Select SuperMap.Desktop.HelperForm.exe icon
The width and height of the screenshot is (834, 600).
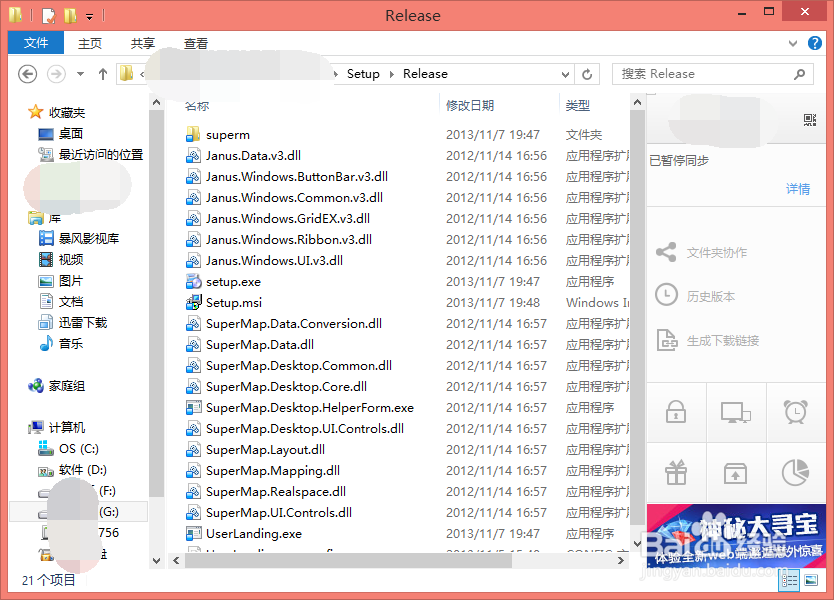point(193,407)
